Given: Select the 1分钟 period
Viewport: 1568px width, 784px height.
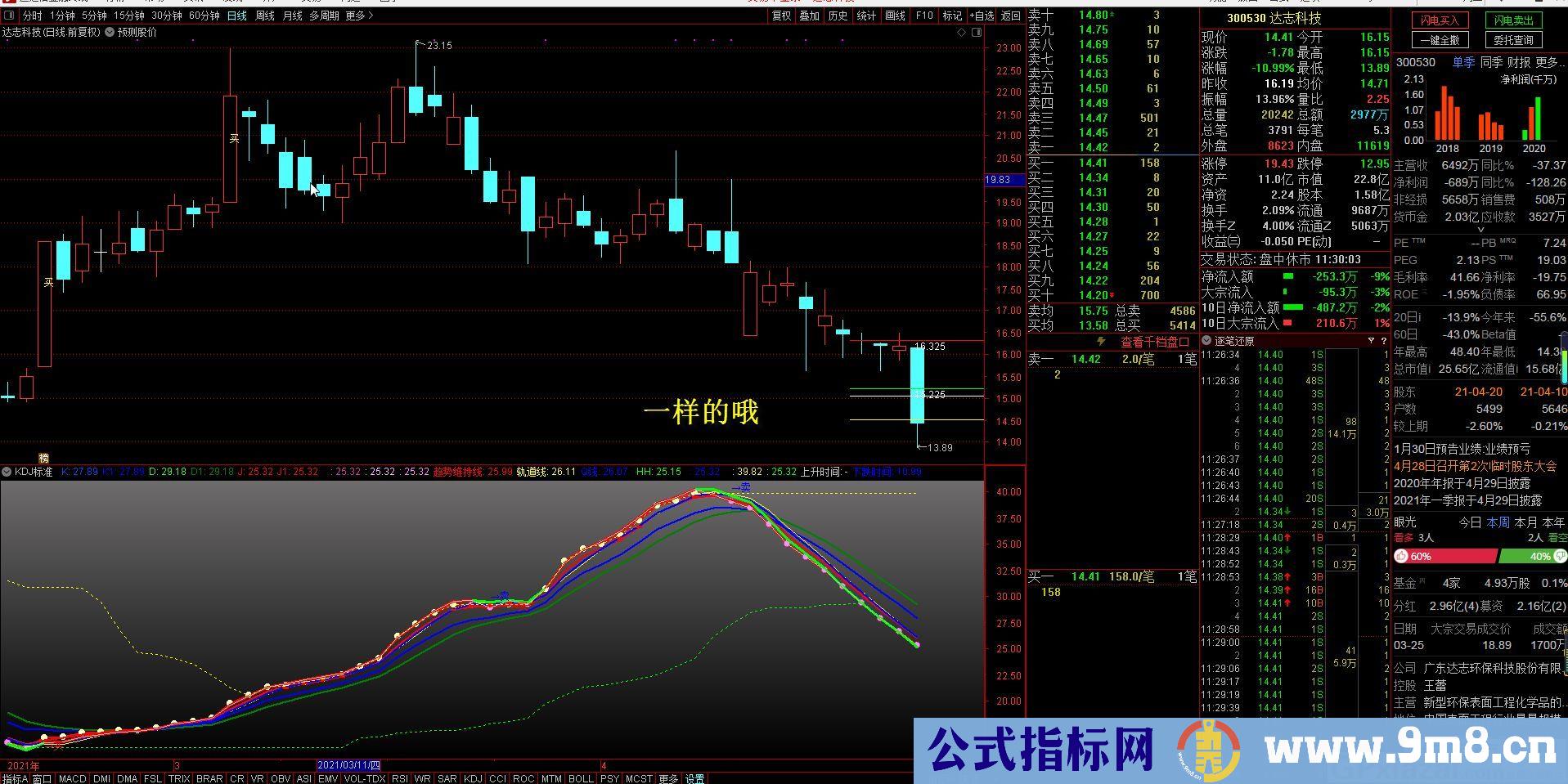Looking at the screenshot, I should 62,16.
